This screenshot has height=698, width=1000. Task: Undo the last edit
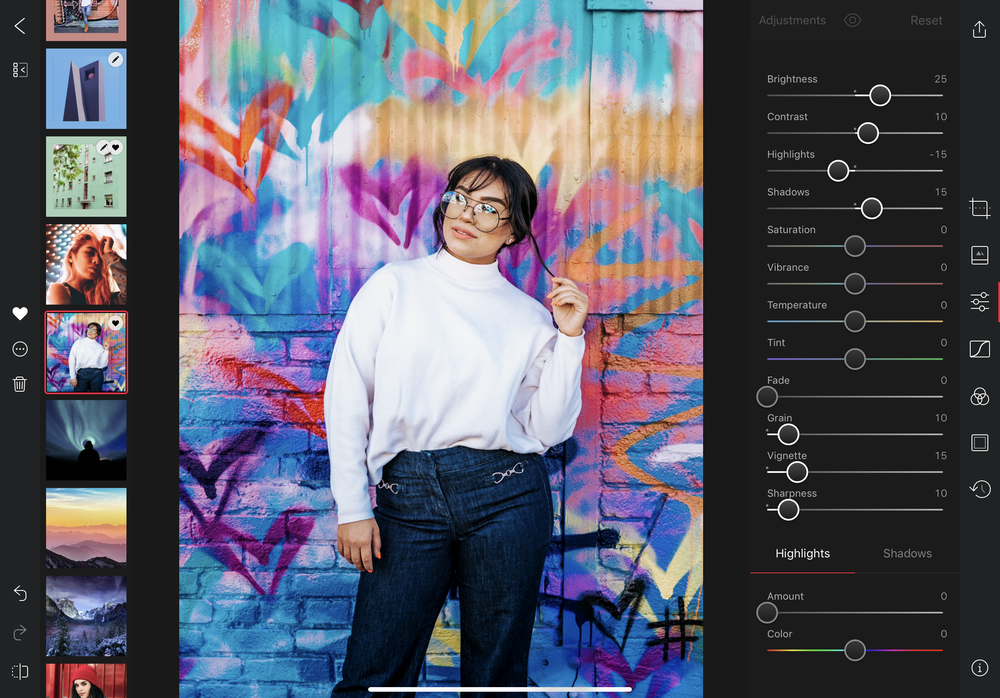[x=20, y=593]
